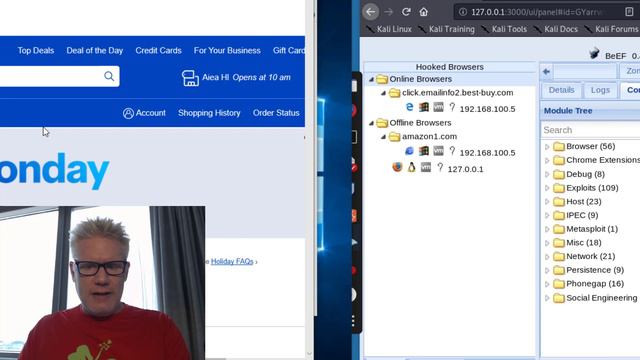This screenshot has height=360, width=640.
Task: Open the Offline Browsers folder icon
Action: point(382,122)
